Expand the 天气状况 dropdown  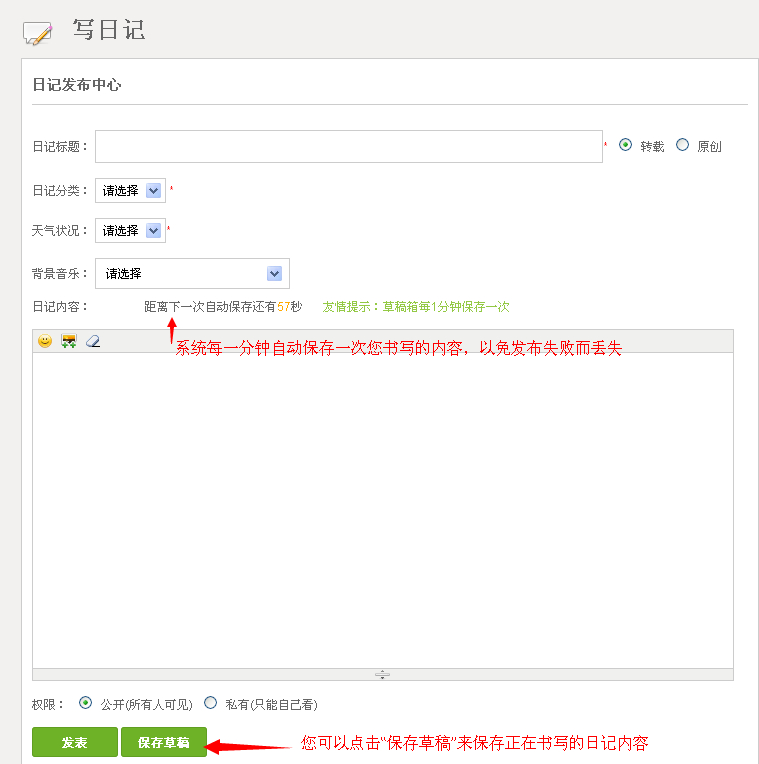[x=130, y=230]
